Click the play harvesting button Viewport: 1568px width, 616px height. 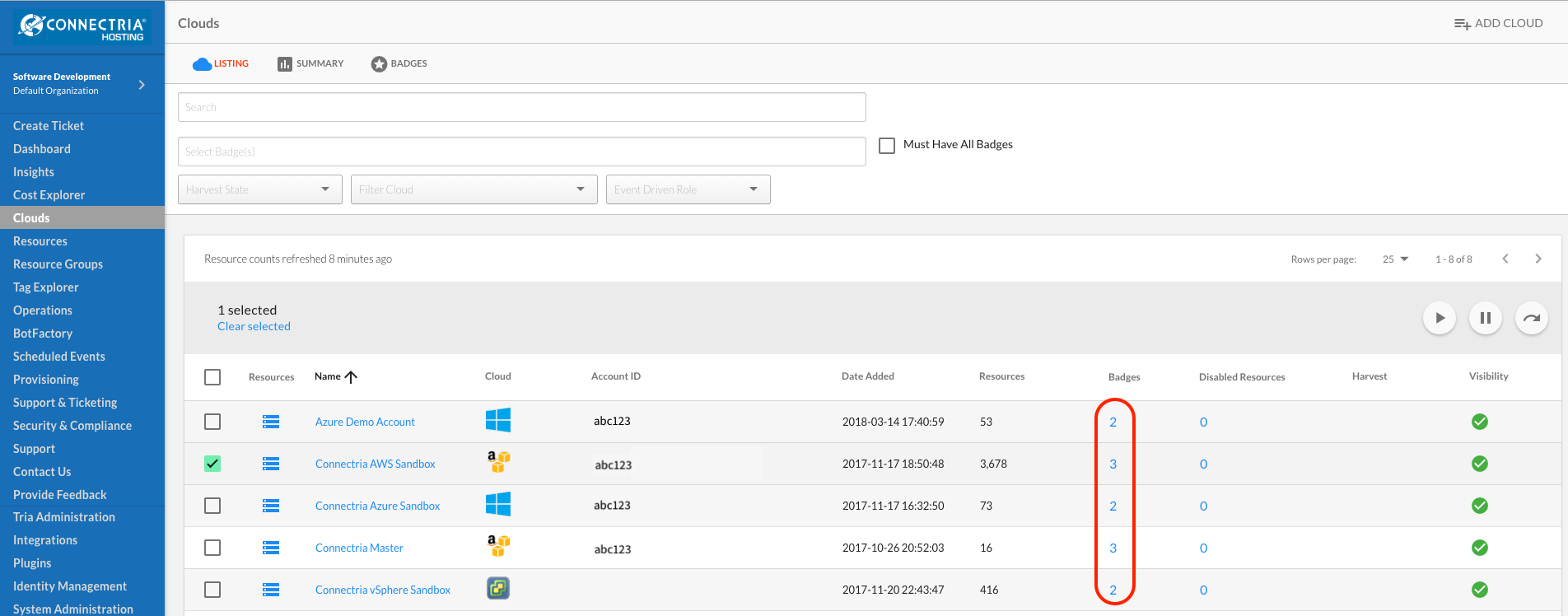1440,318
